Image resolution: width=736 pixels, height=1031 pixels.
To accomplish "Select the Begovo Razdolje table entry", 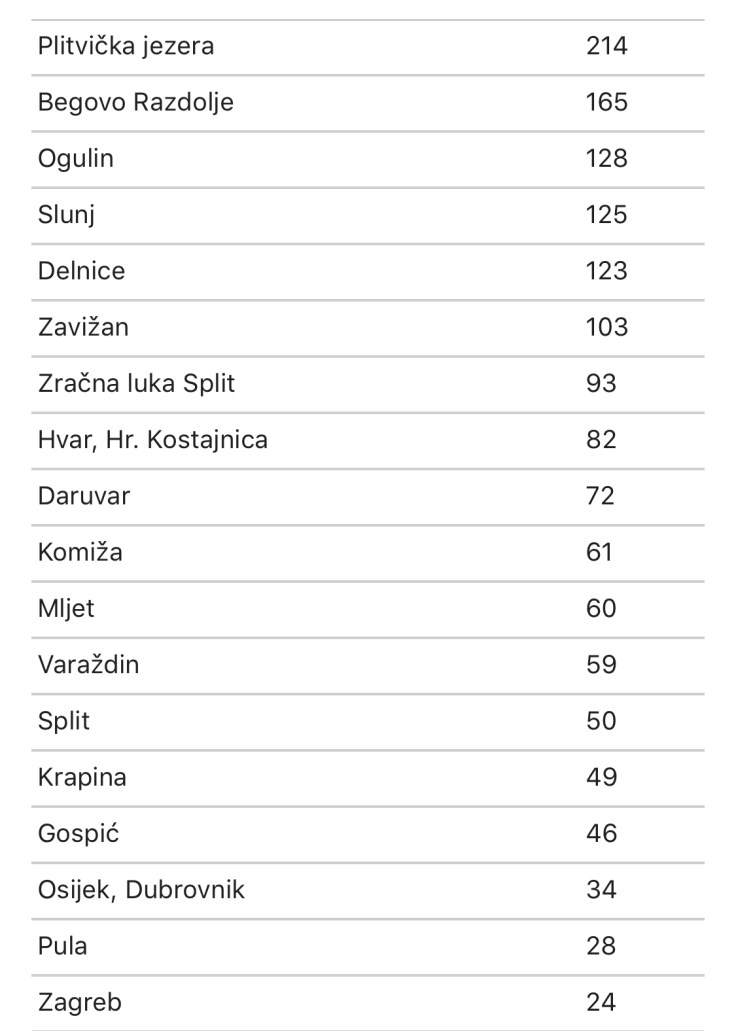I will [x=136, y=102].
